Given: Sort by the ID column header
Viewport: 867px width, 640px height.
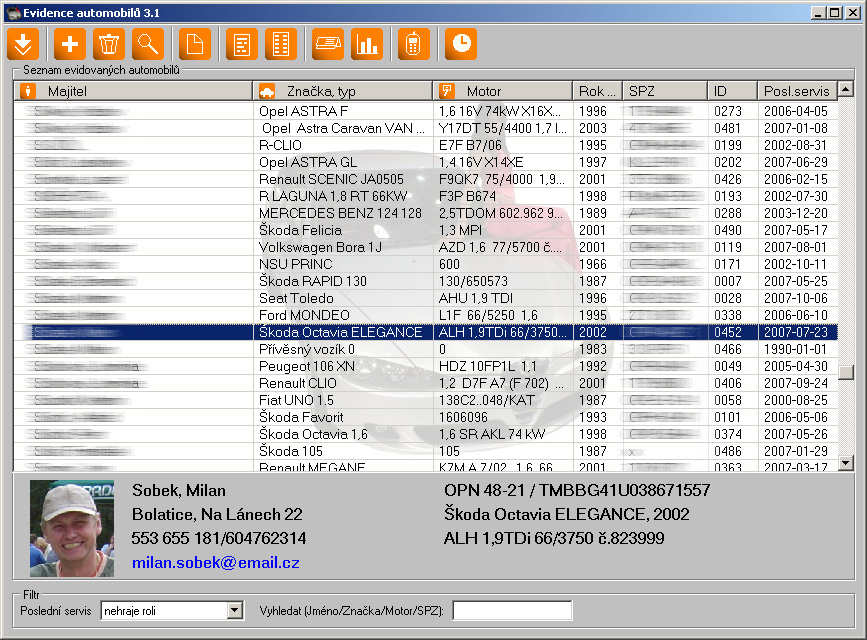Looking at the screenshot, I should pos(732,91).
